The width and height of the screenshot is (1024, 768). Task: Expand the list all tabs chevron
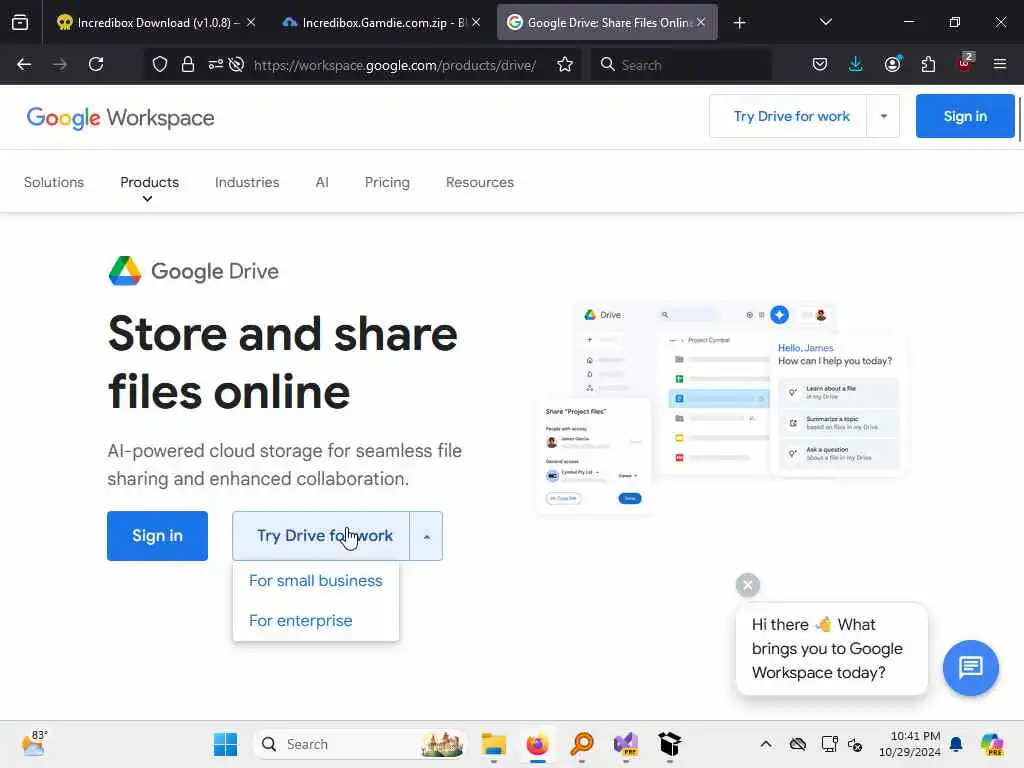point(825,22)
